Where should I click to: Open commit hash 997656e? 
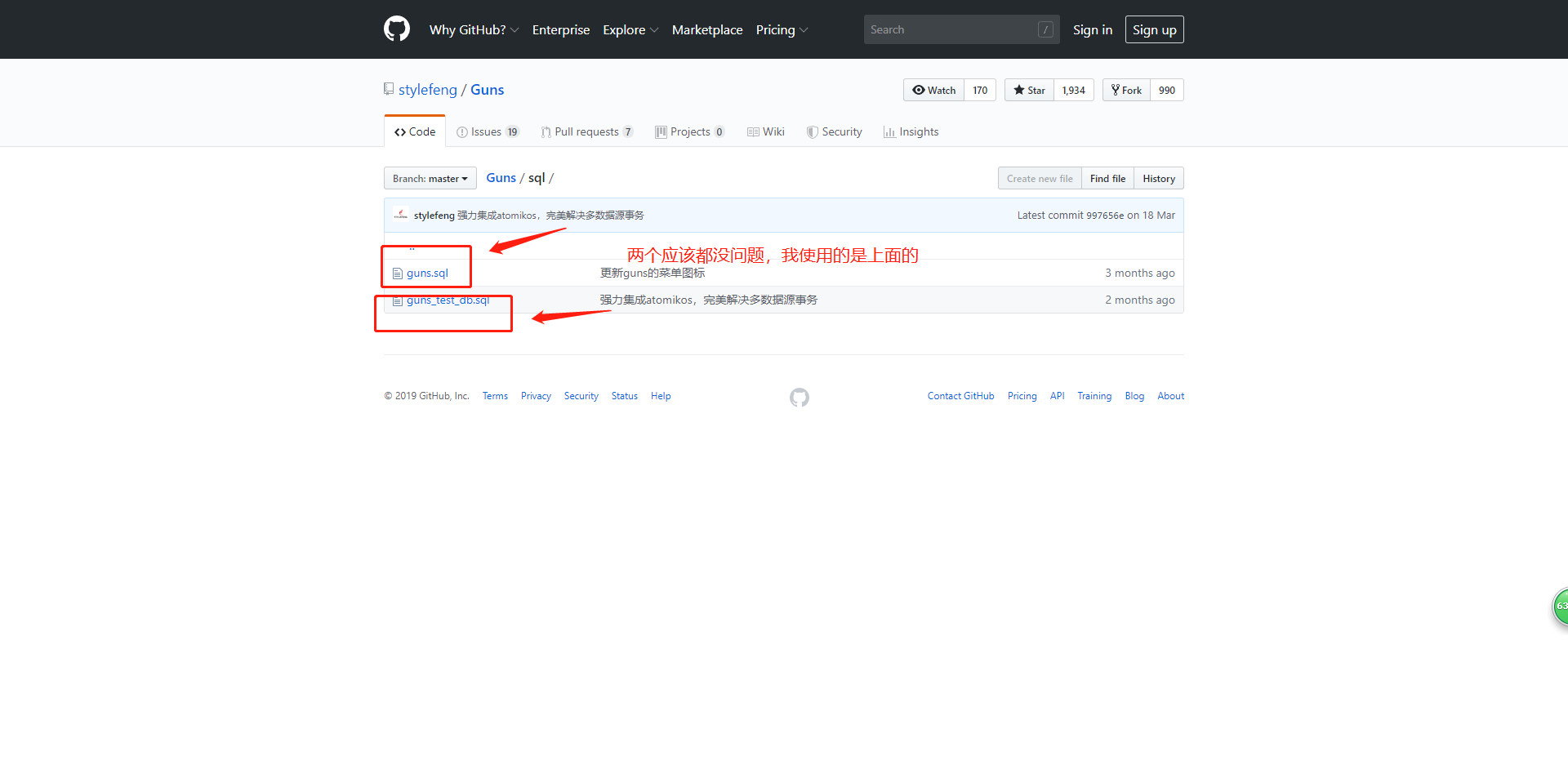point(1105,216)
